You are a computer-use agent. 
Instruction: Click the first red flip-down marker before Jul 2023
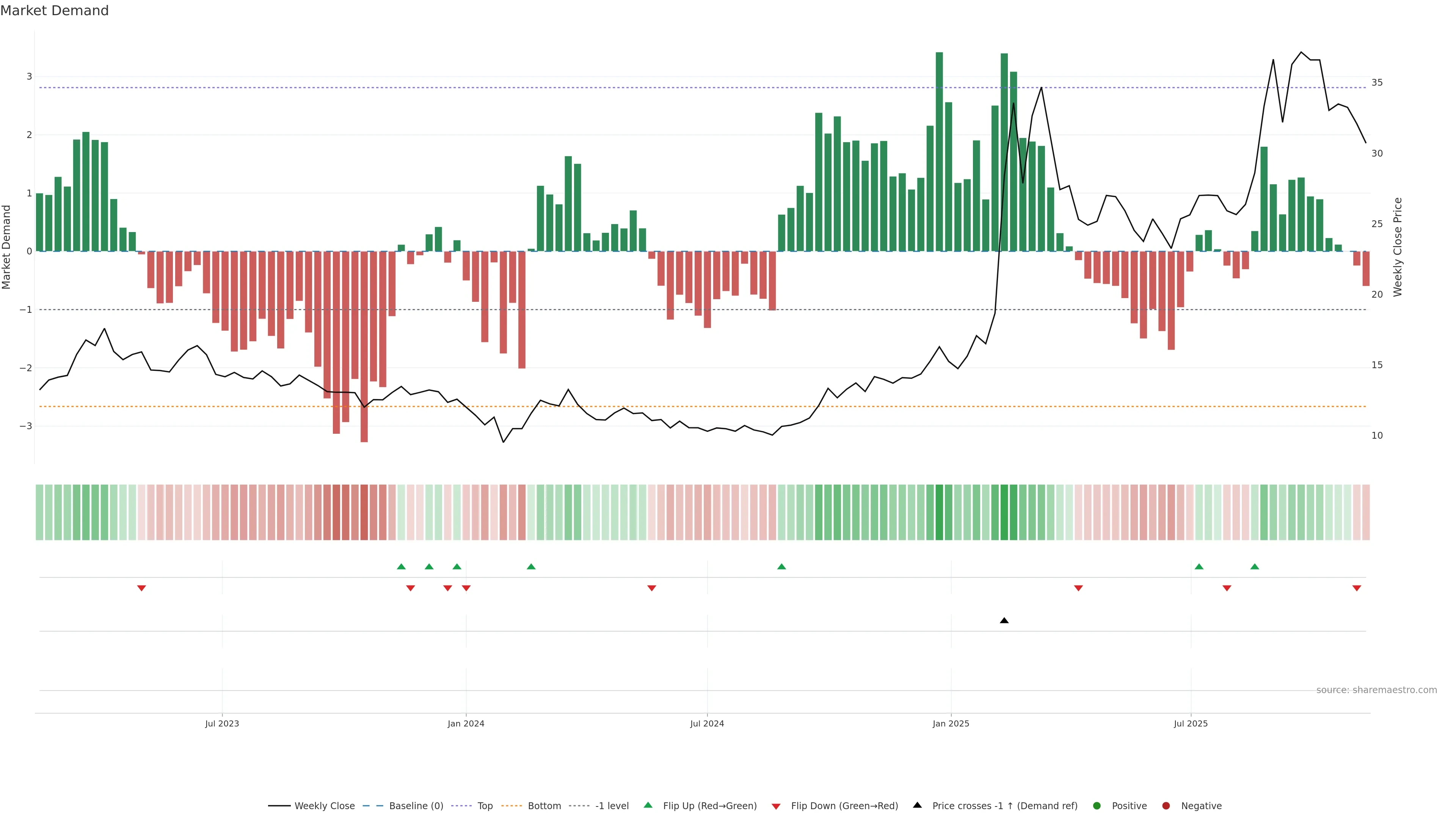pos(141,588)
